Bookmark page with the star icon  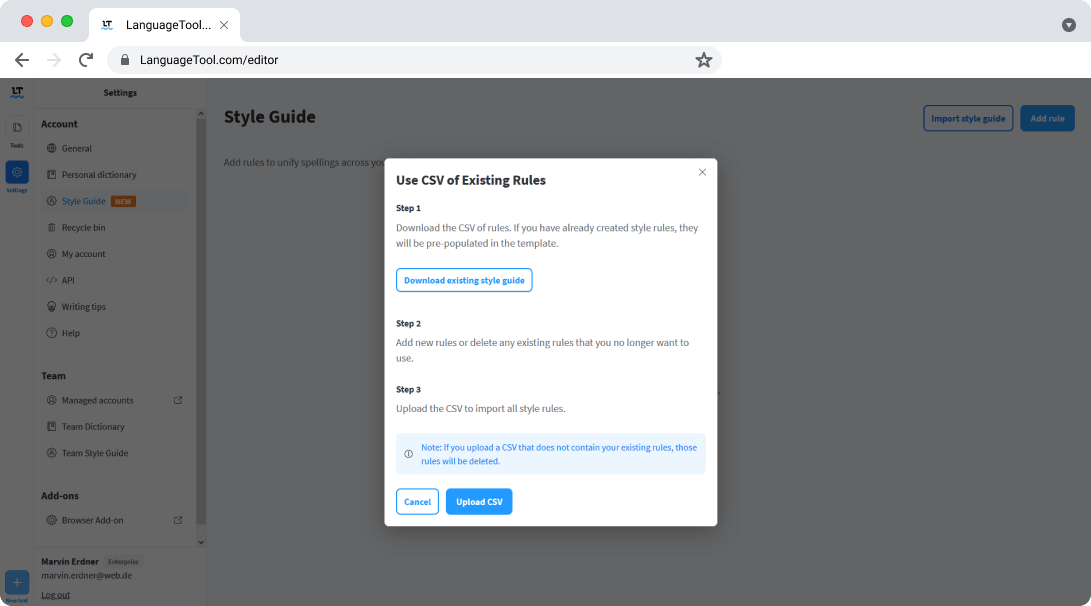click(703, 60)
